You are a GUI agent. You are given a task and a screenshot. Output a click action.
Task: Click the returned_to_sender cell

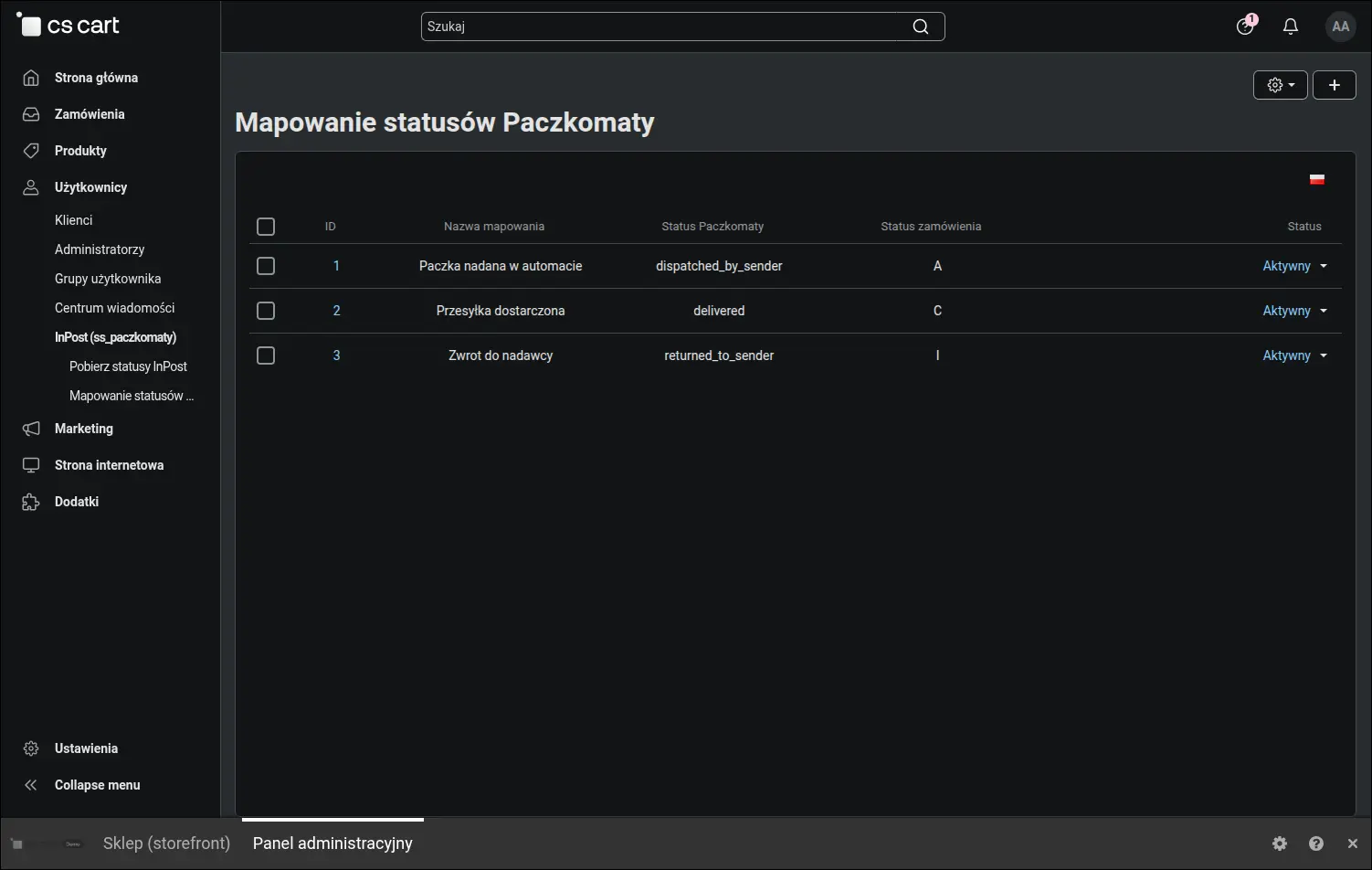(x=719, y=355)
